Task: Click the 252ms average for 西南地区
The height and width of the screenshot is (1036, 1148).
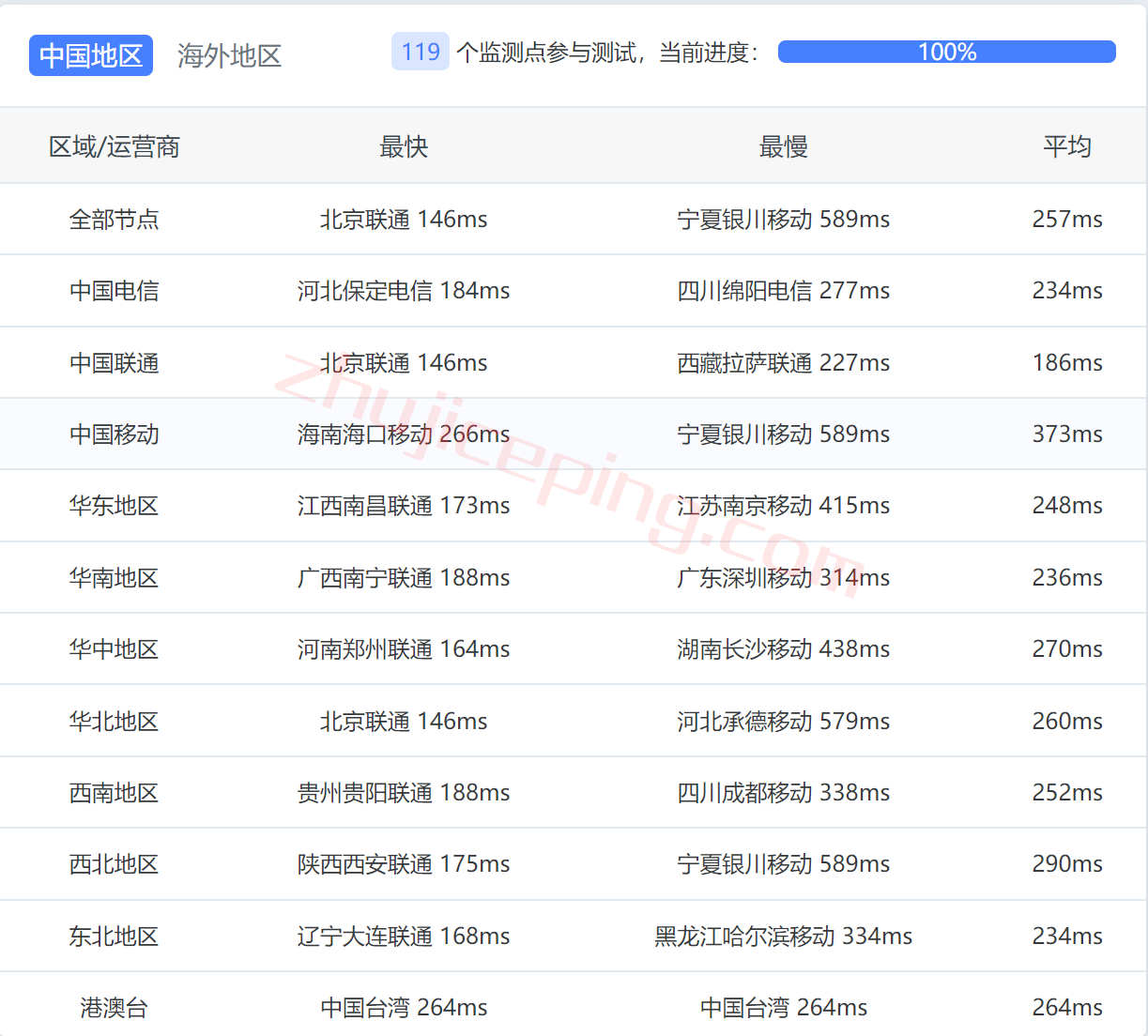Action: [1067, 792]
